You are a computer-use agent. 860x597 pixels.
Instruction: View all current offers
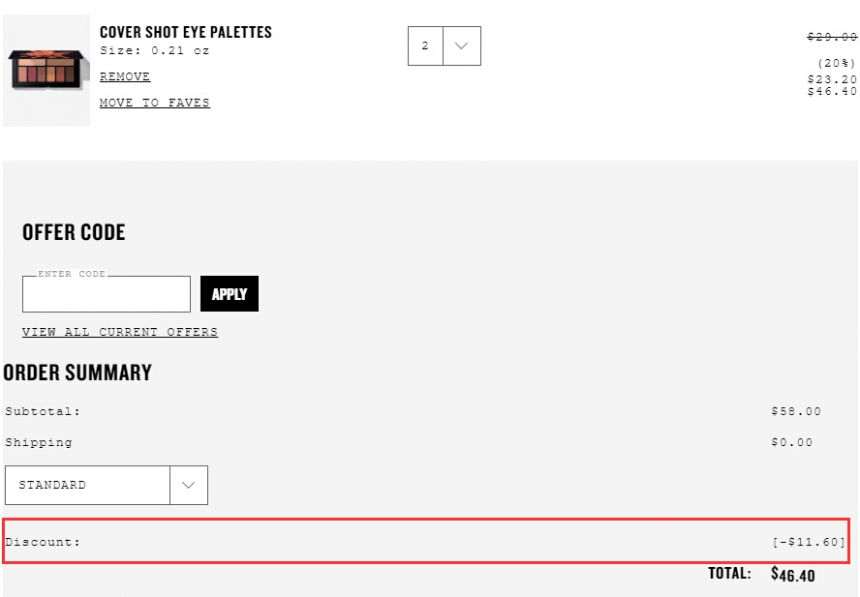point(120,332)
